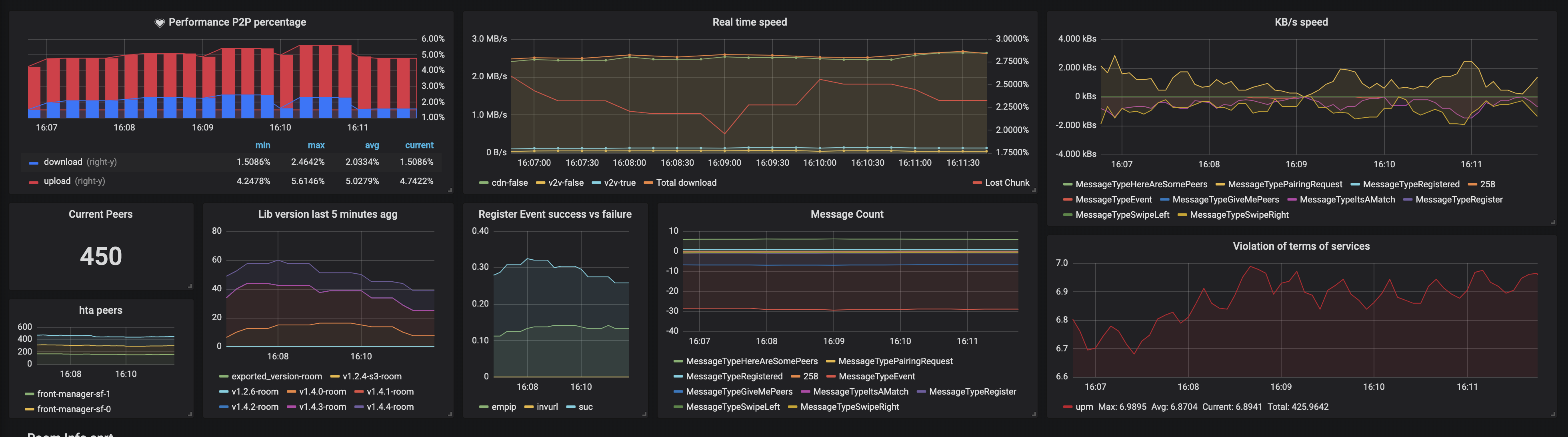
Task: Click heart icon beside Performance P2P percentage title
Action: pyautogui.click(x=160, y=22)
